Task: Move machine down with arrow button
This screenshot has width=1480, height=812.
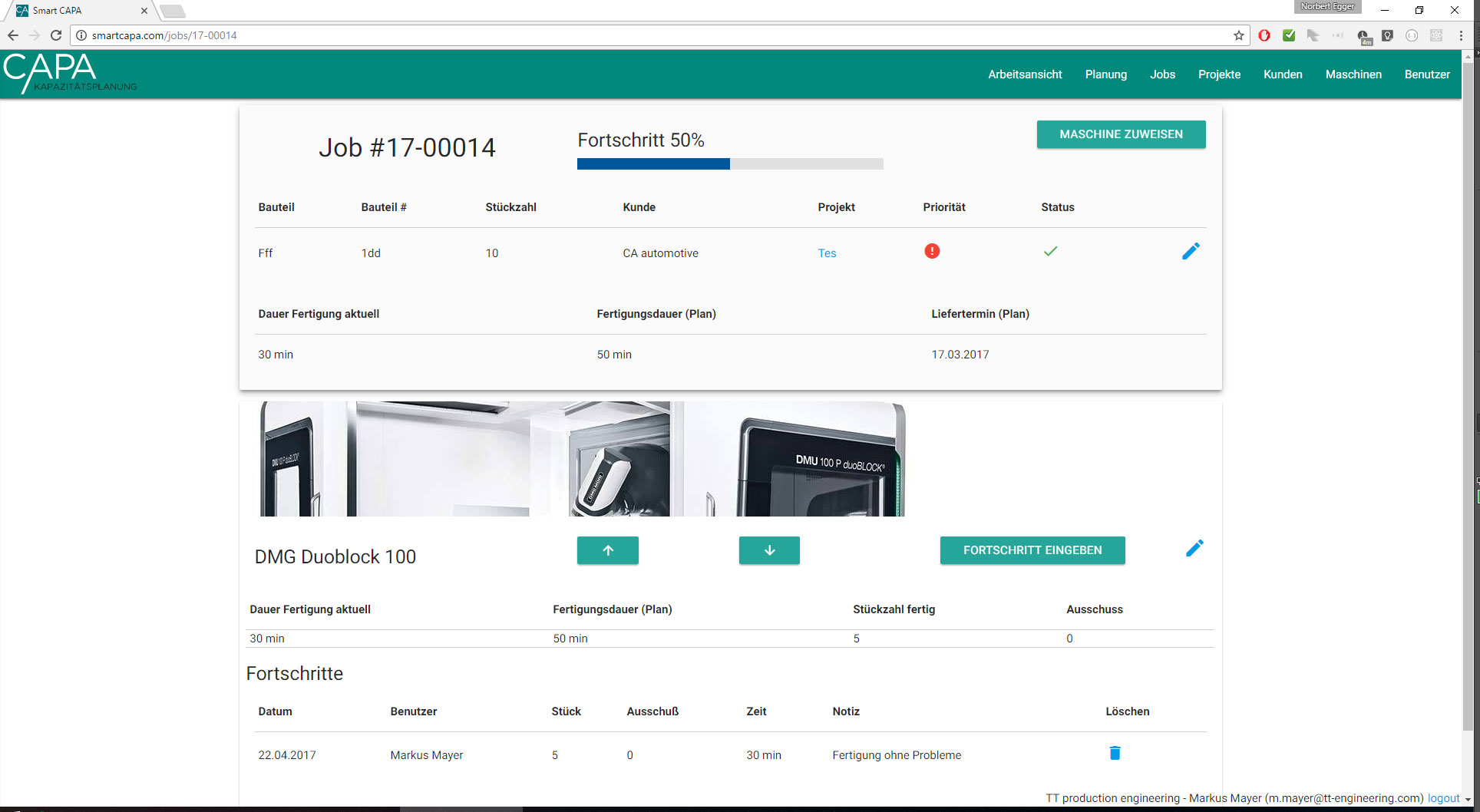Action: [769, 550]
